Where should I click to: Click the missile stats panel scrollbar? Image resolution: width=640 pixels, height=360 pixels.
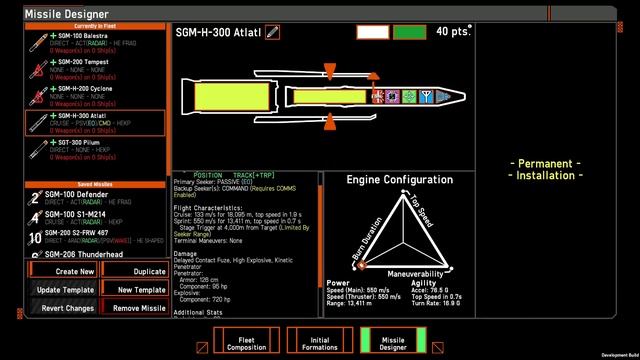pyautogui.click(x=320, y=235)
